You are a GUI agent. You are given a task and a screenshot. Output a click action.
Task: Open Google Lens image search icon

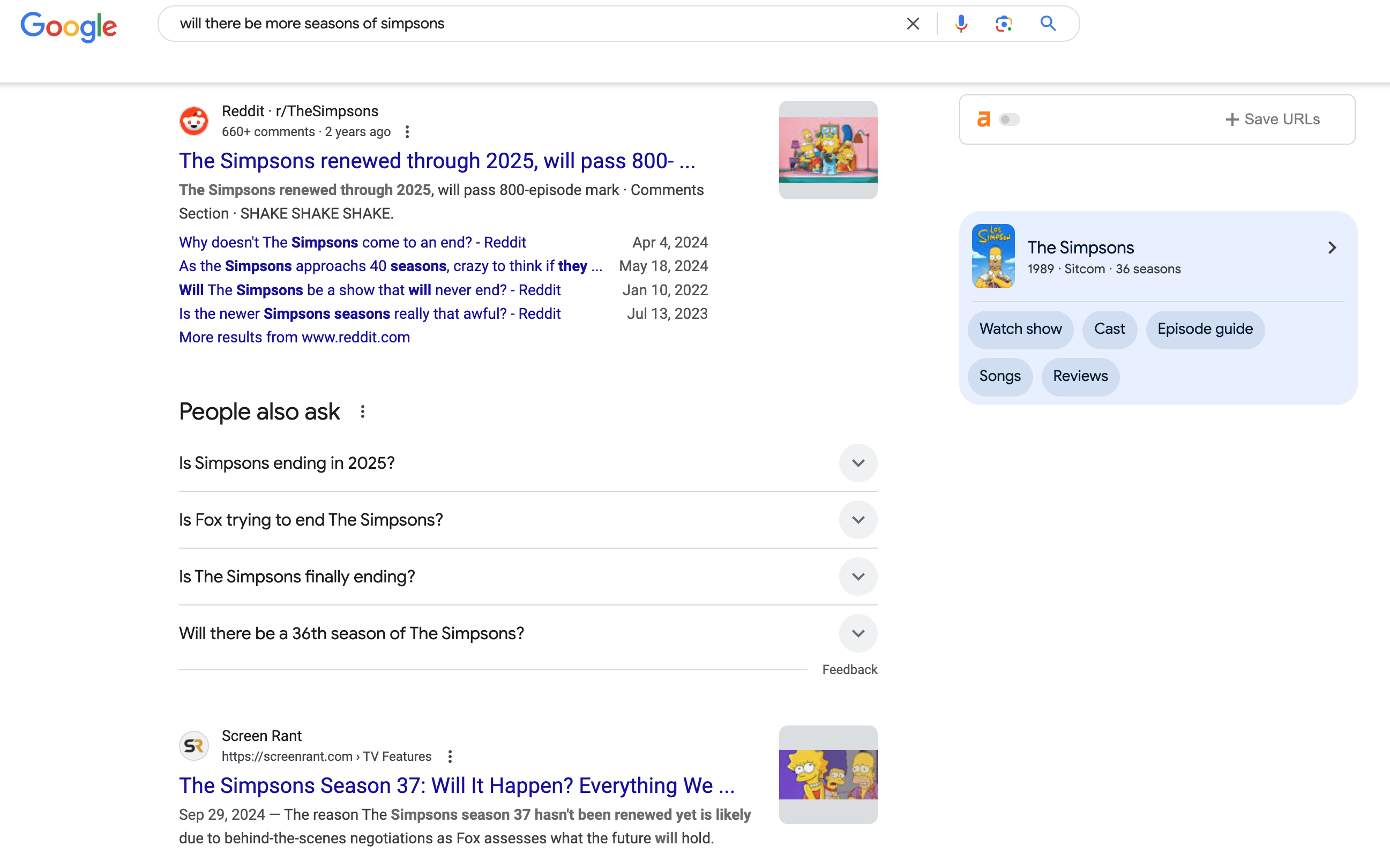1004,24
